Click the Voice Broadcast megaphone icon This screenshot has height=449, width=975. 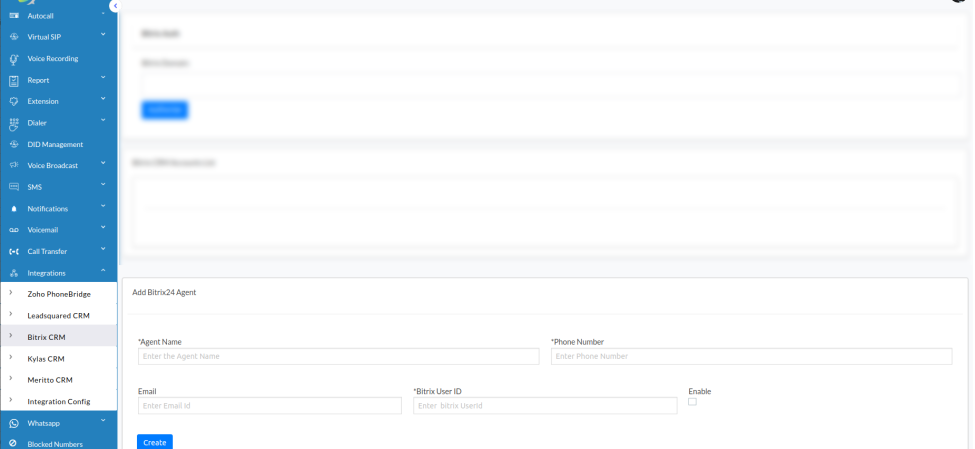[x=14, y=165]
